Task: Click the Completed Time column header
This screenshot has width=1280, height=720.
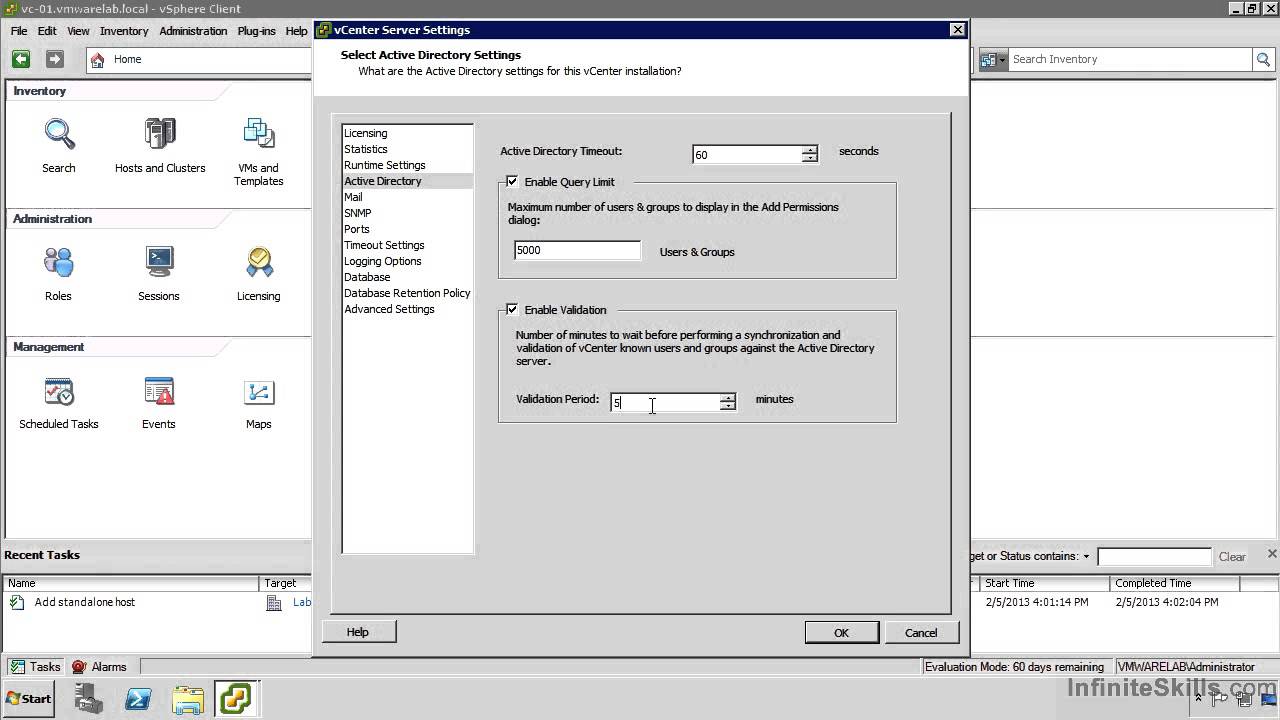Action: [1175, 583]
